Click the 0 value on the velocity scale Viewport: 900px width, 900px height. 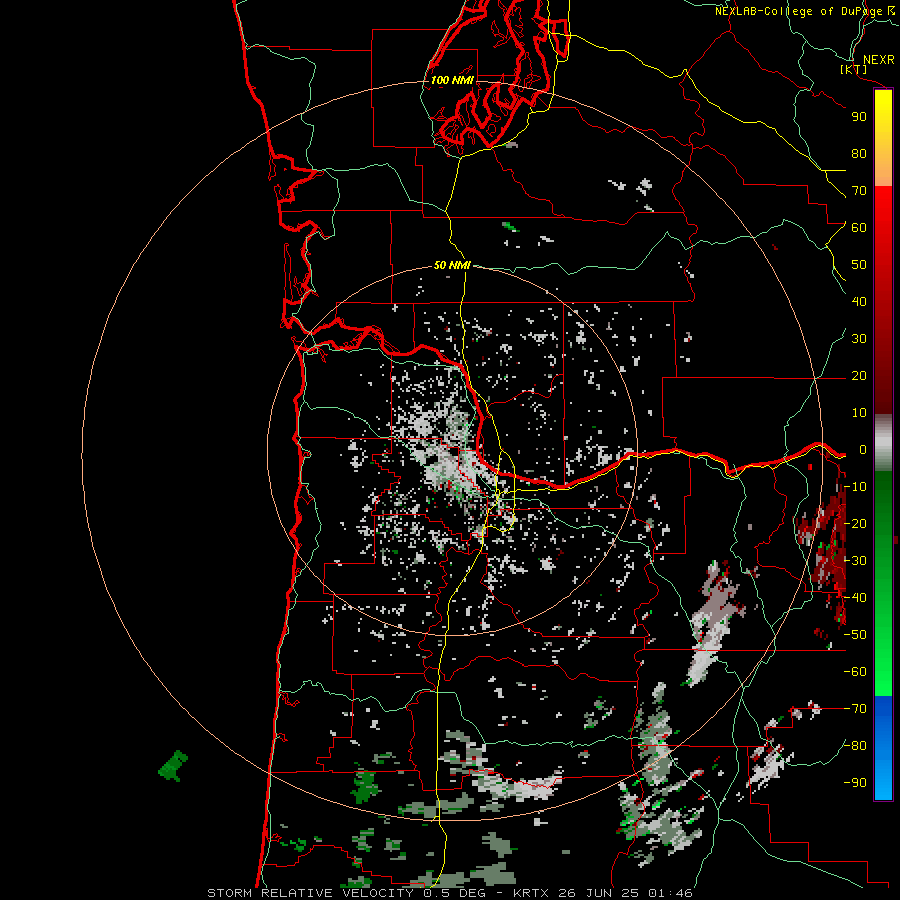[862, 449]
